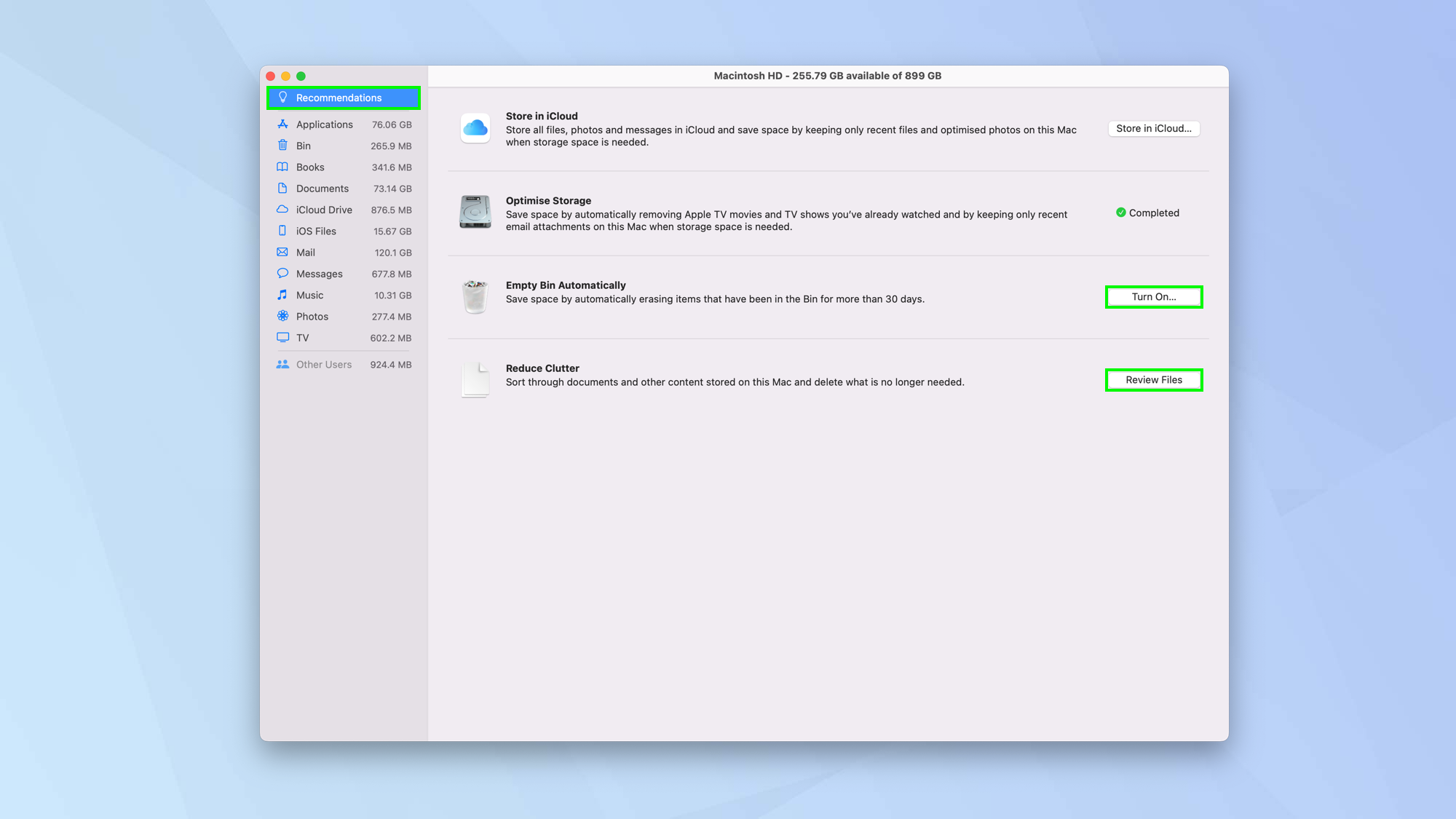This screenshot has height=819, width=1456.
Task: Click the Store in iCloud heading
Action: click(x=542, y=116)
